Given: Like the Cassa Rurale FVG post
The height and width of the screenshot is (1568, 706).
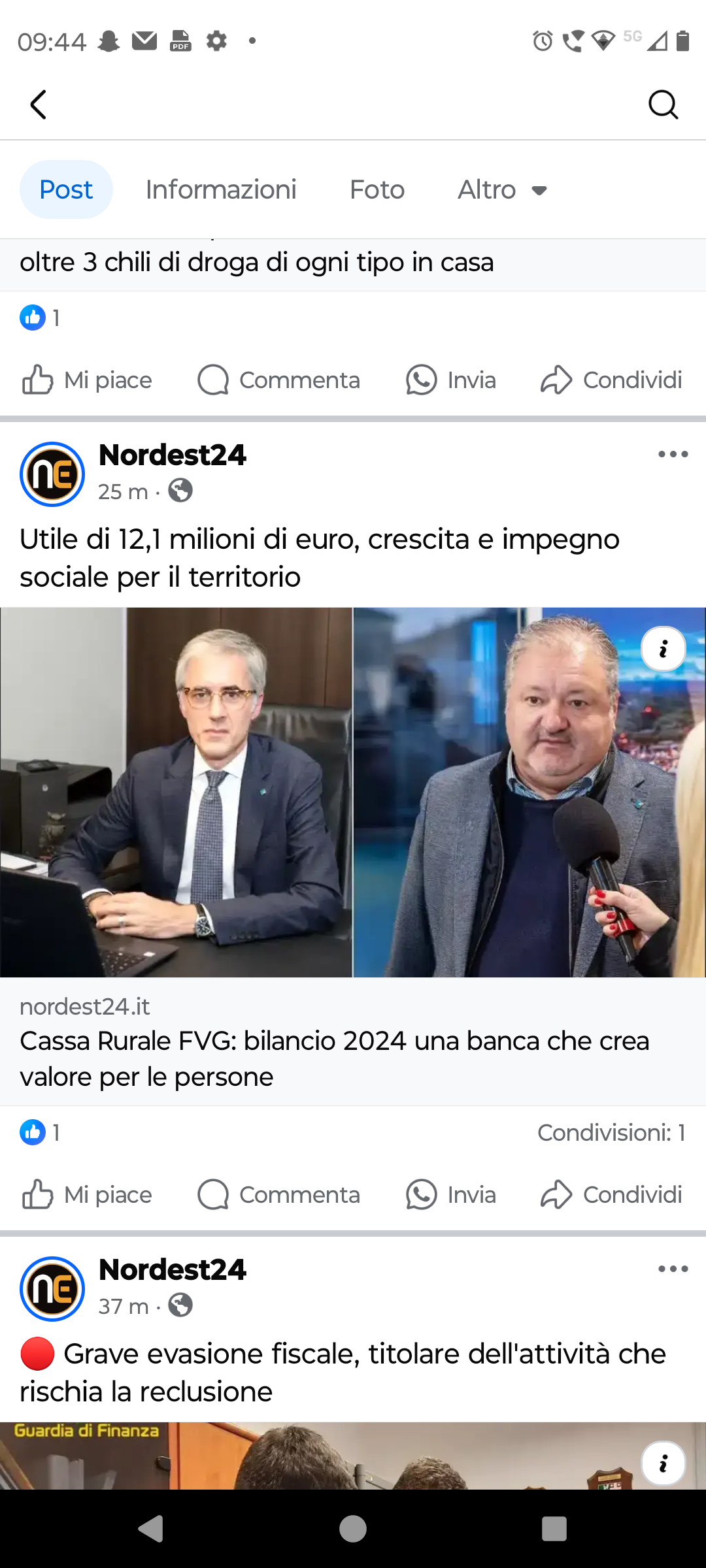Looking at the screenshot, I should 87,1194.
